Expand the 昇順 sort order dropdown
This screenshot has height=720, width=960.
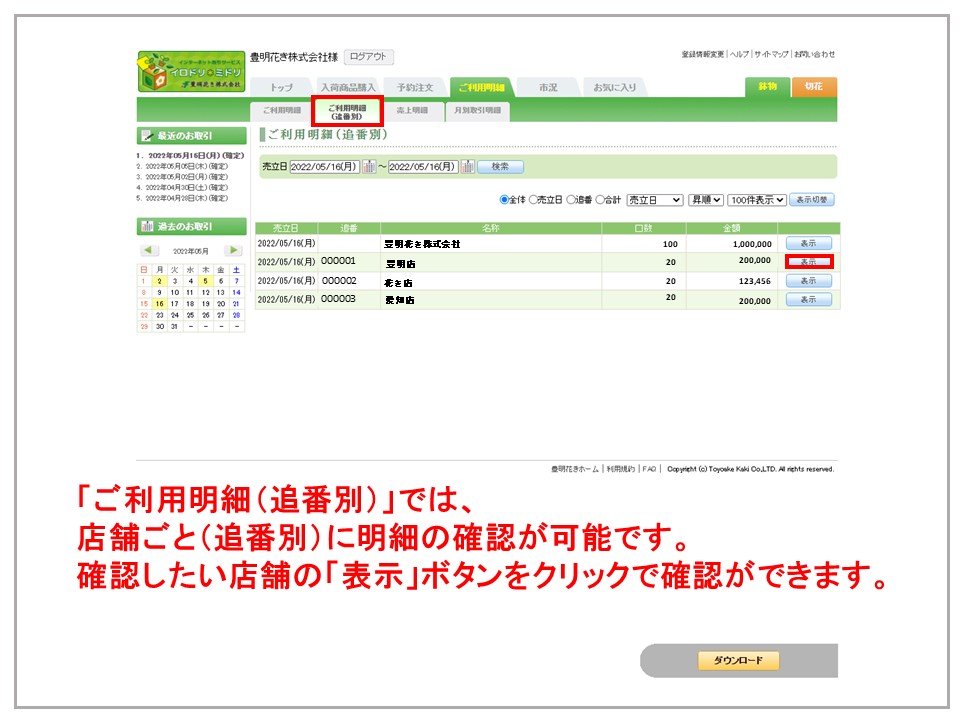tap(705, 200)
